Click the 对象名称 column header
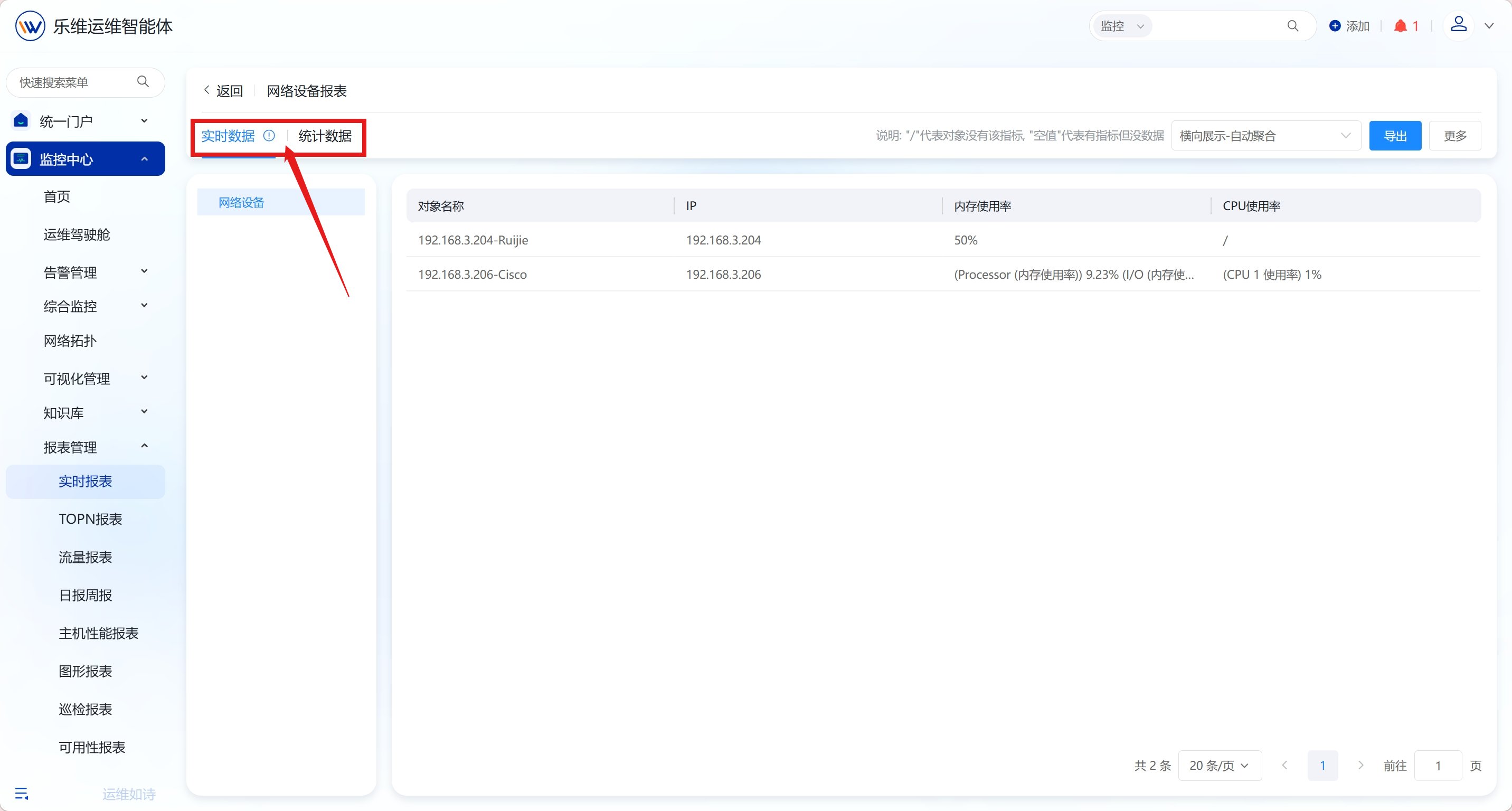The image size is (1512, 811). (x=441, y=206)
